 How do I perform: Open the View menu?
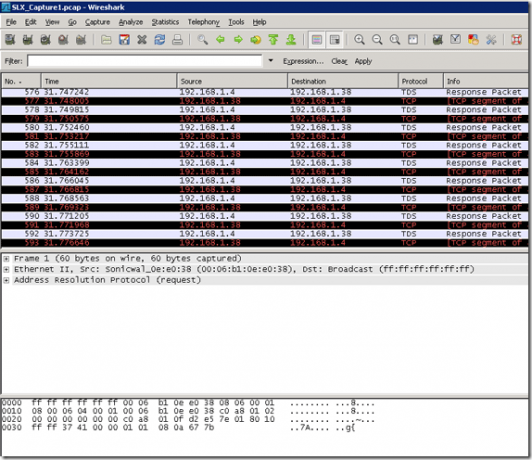coord(52,22)
